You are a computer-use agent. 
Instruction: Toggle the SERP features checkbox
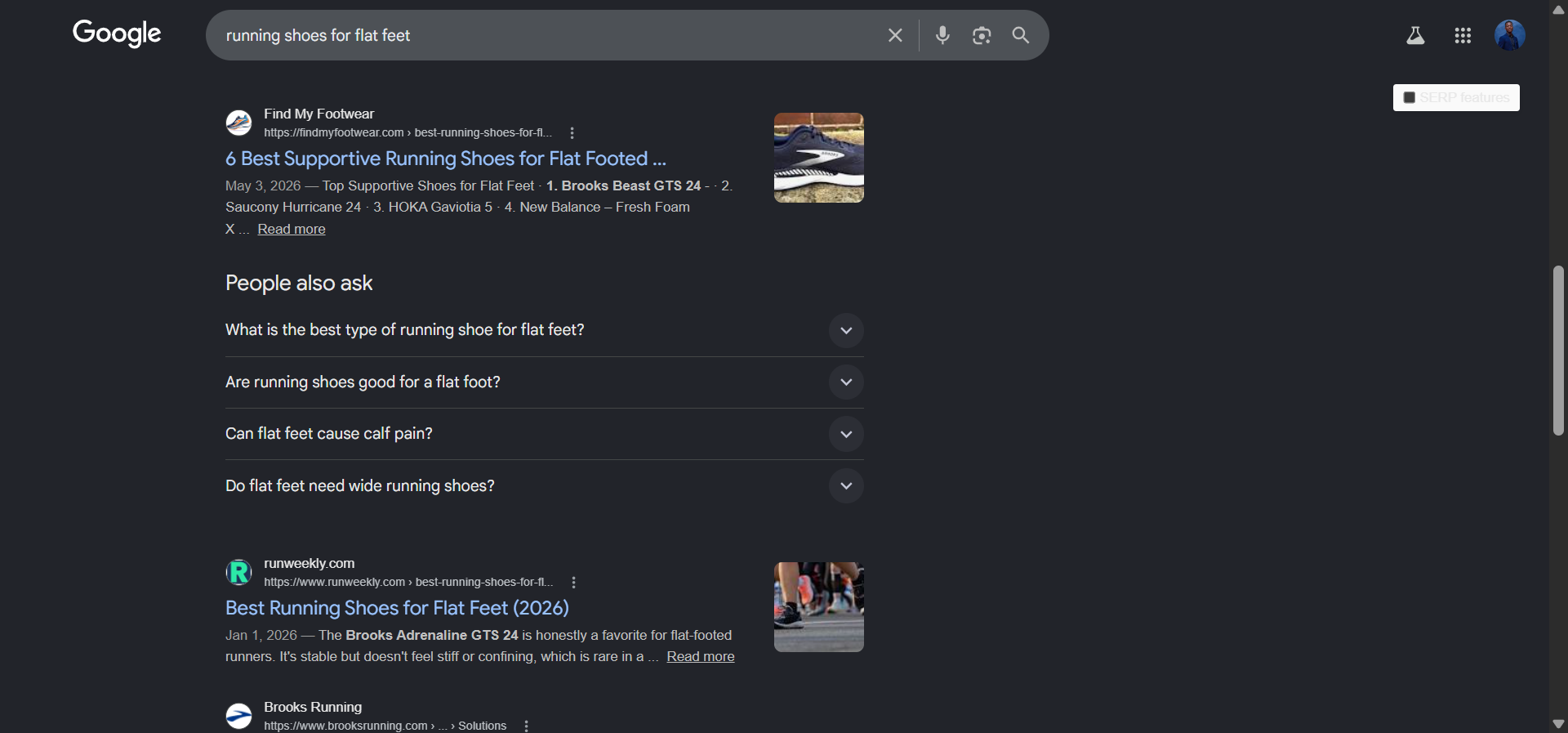tap(1409, 98)
